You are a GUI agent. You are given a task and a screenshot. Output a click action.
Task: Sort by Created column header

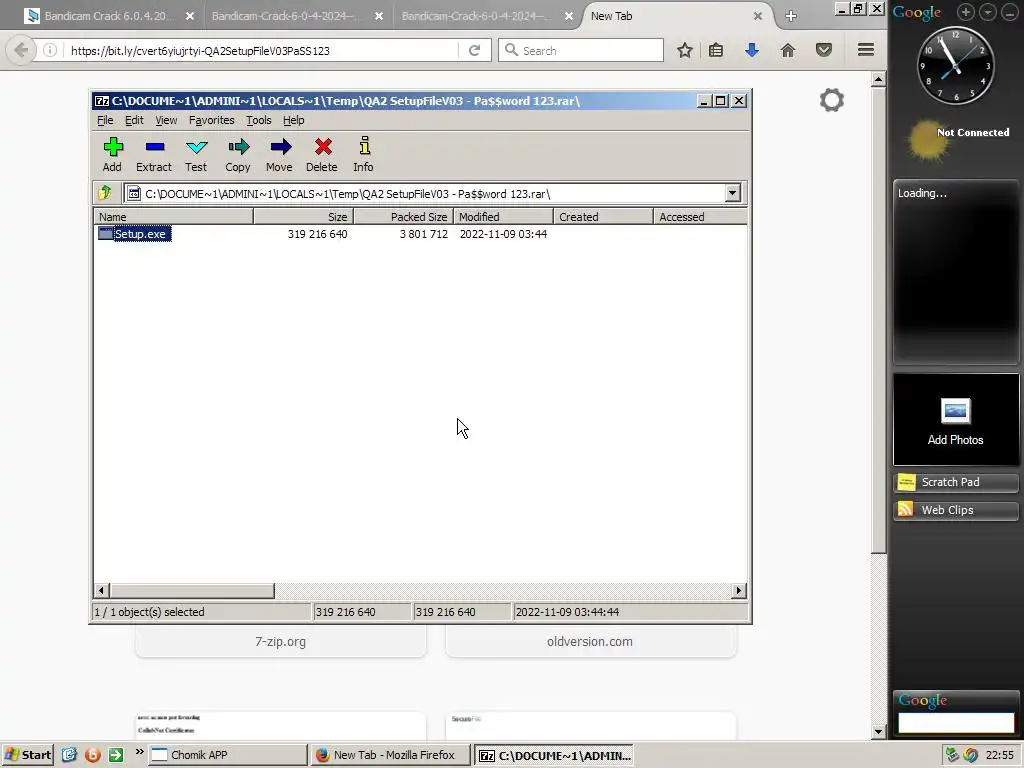[x=603, y=217]
